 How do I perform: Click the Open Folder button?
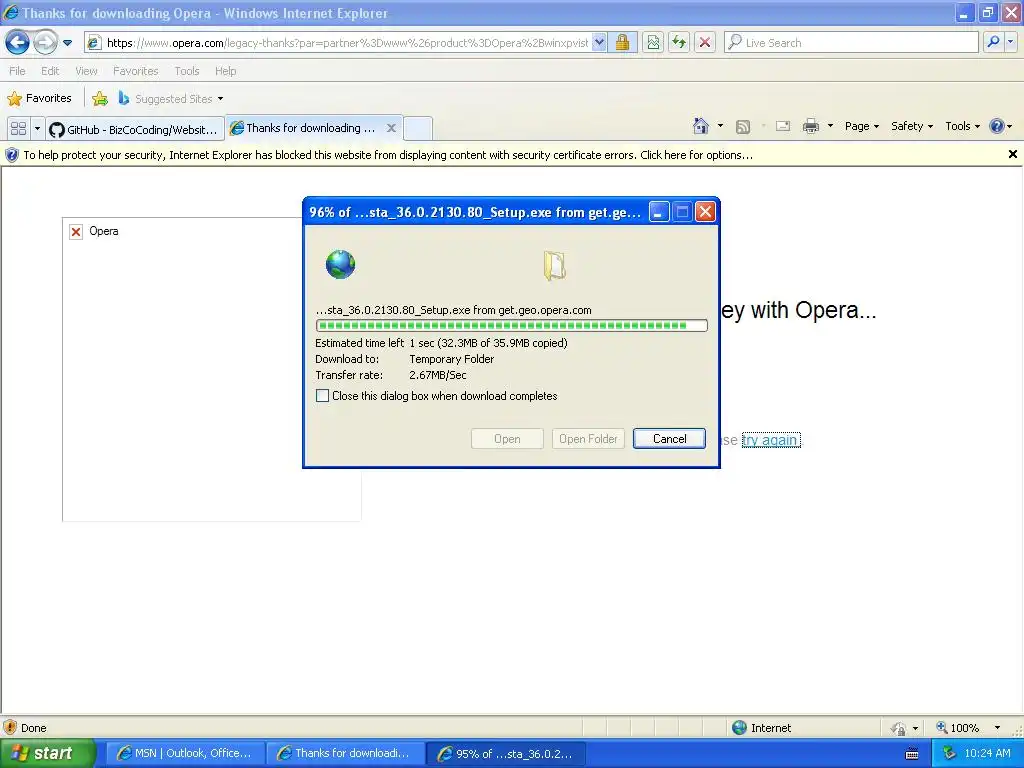(588, 439)
